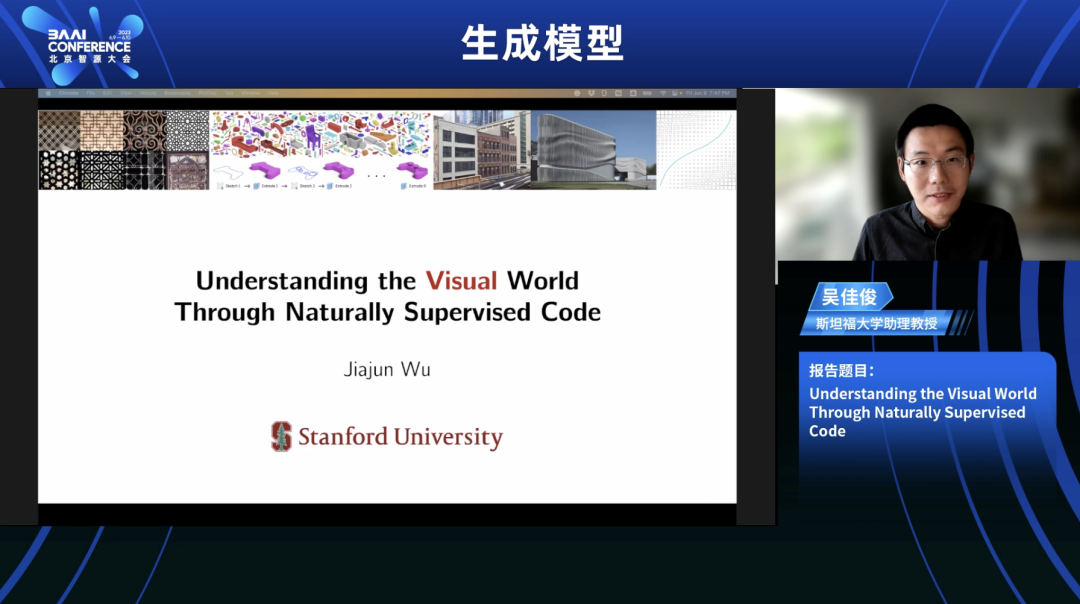
Task: Click the Dropbox icon in the menu bar
Action: pos(592,93)
